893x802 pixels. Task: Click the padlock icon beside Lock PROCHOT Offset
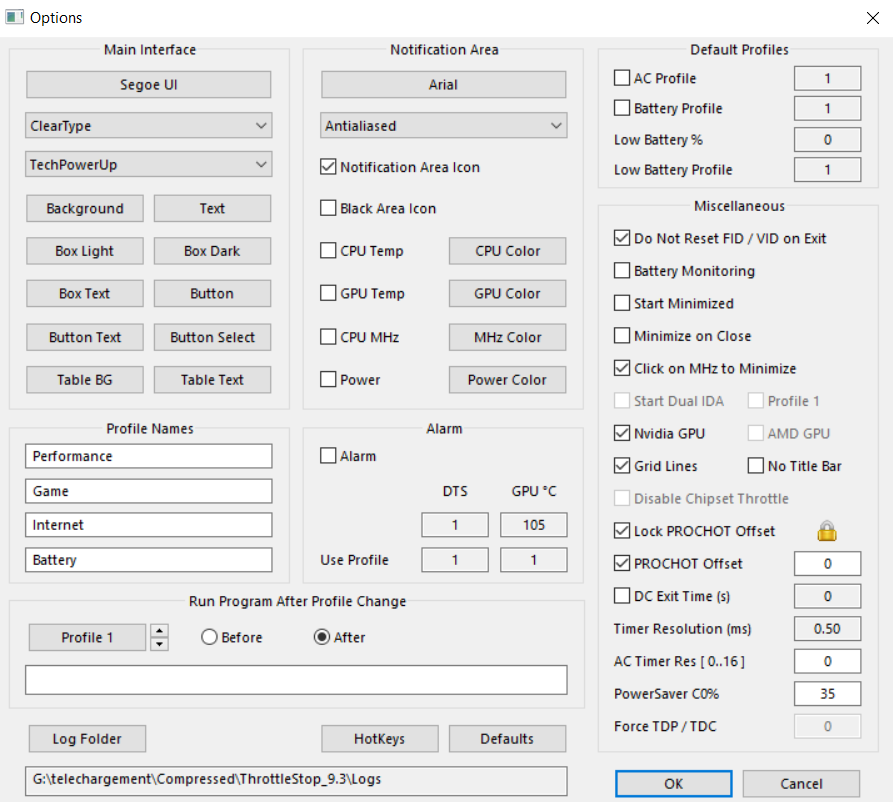pos(826,531)
